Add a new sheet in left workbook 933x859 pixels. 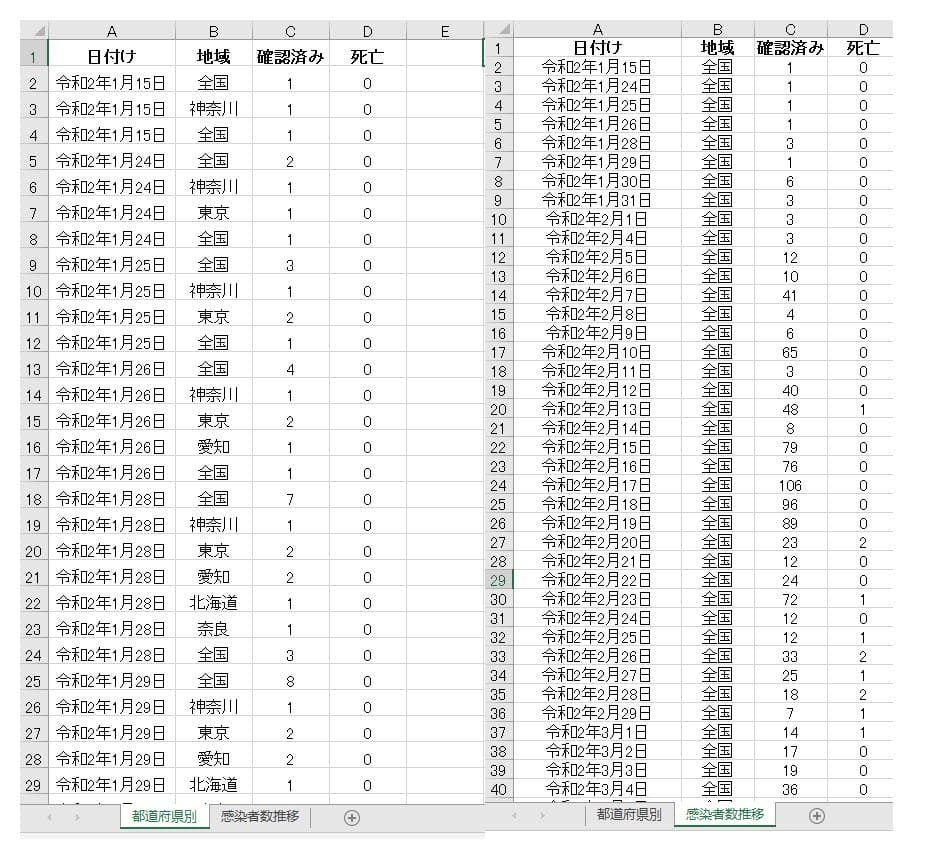352,818
